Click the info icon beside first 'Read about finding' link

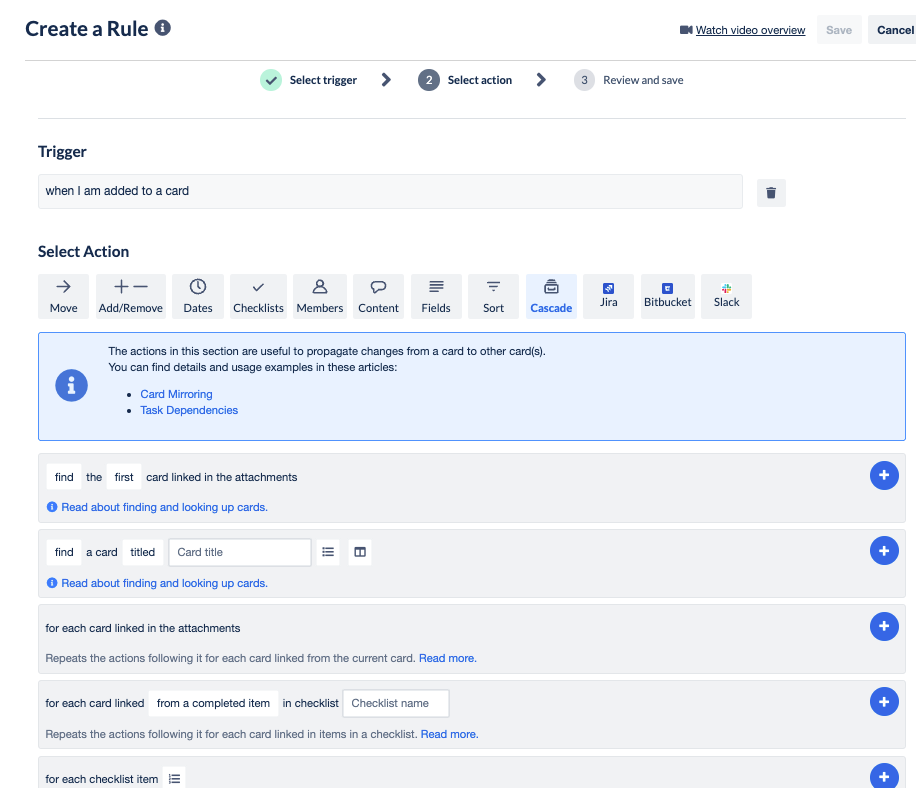pyautogui.click(x=52, y=507)
